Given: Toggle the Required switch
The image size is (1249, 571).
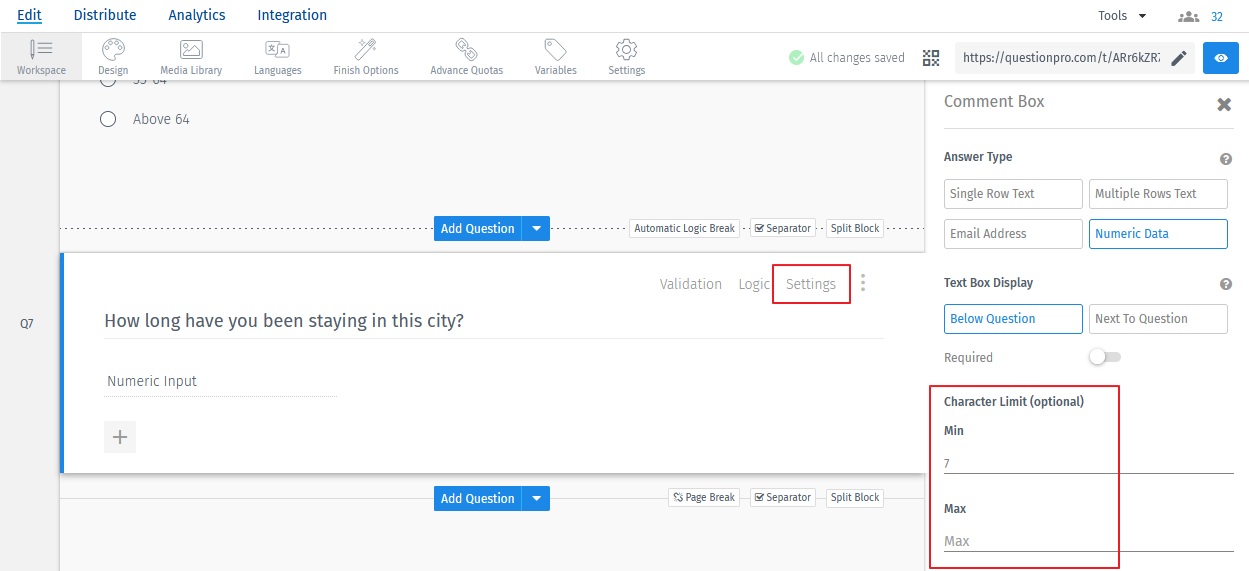Looking at the screenshot, I should click(1105, 357).
